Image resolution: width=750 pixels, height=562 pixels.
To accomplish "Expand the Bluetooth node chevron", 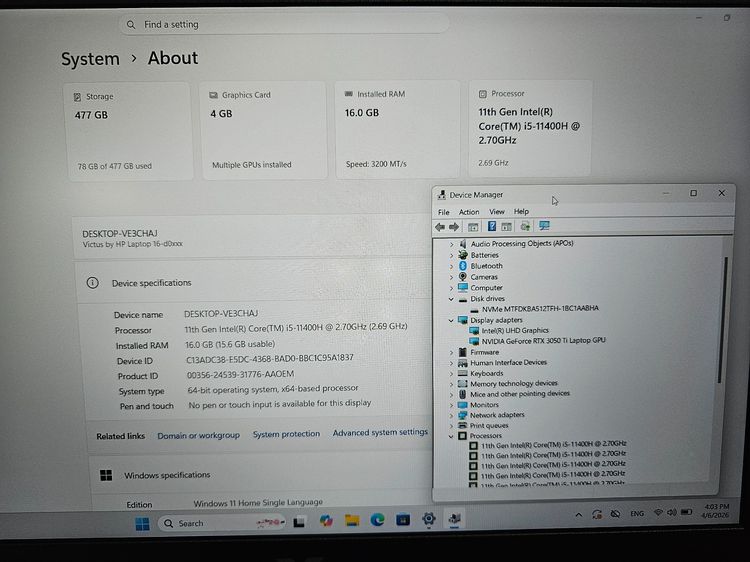I will click(x=451, y=266).
